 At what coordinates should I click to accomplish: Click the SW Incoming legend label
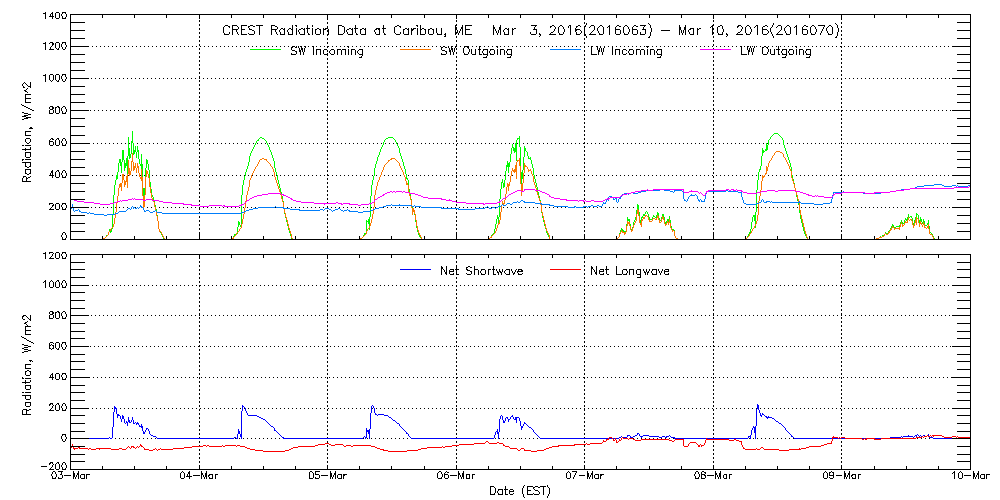[x=325, y=52]
